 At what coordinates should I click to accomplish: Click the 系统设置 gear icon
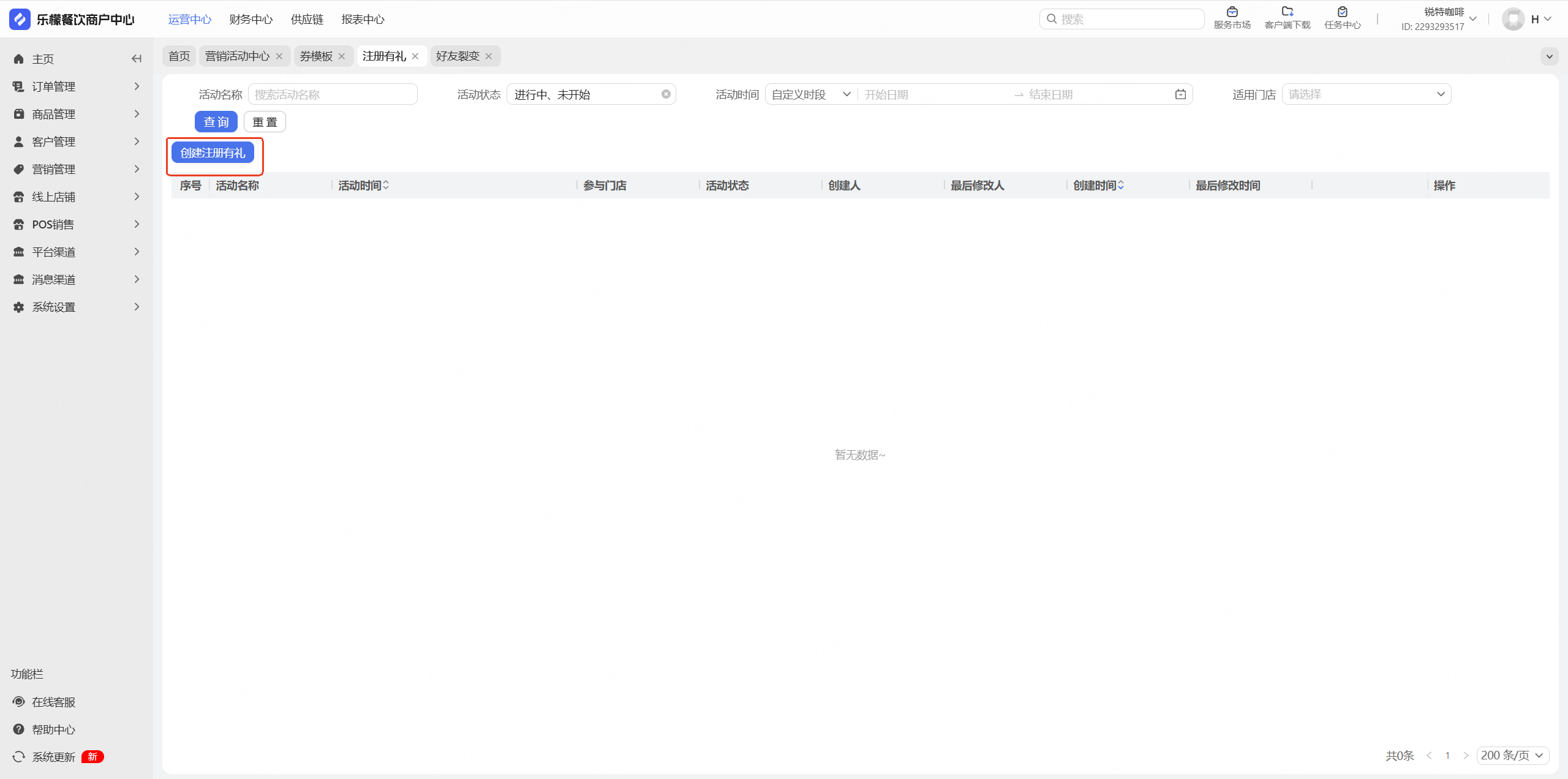[19, 307]
